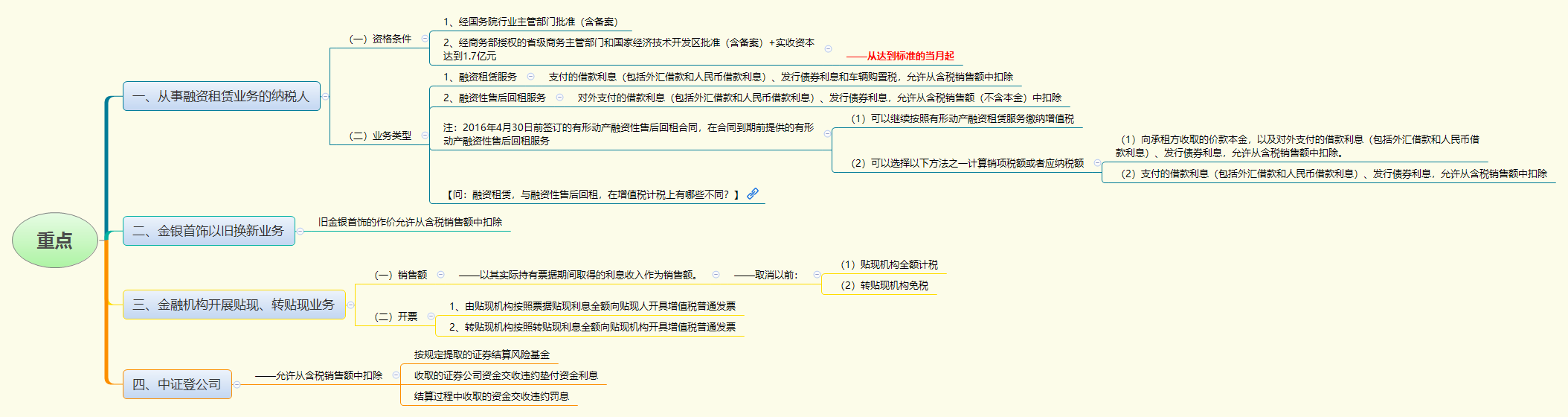This screenshot has height=417, width=1568.
Task: Select the 旧金银首饰的作价允许从含税销售额中扣除 node
Action: coord(410,222)
